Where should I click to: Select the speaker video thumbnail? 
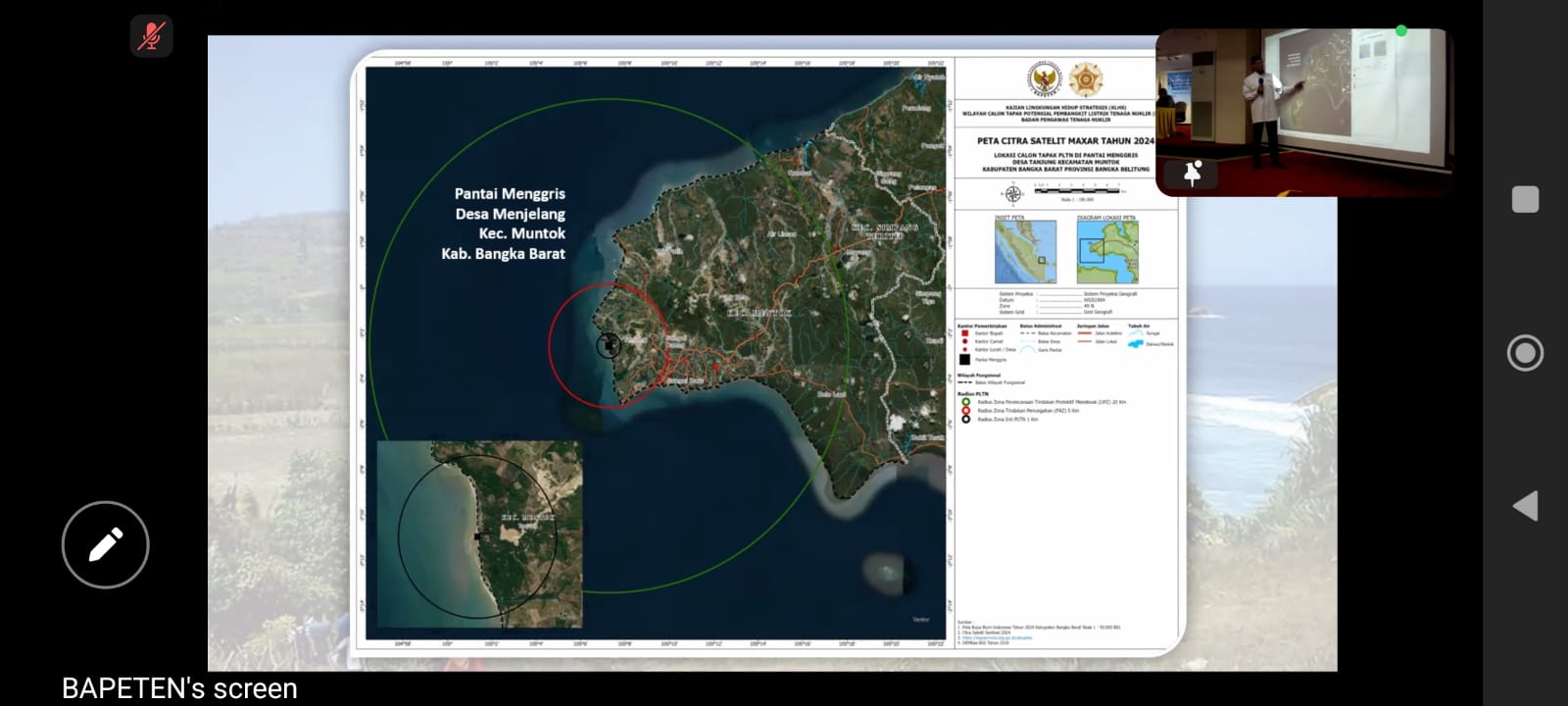pos(1303,108)
